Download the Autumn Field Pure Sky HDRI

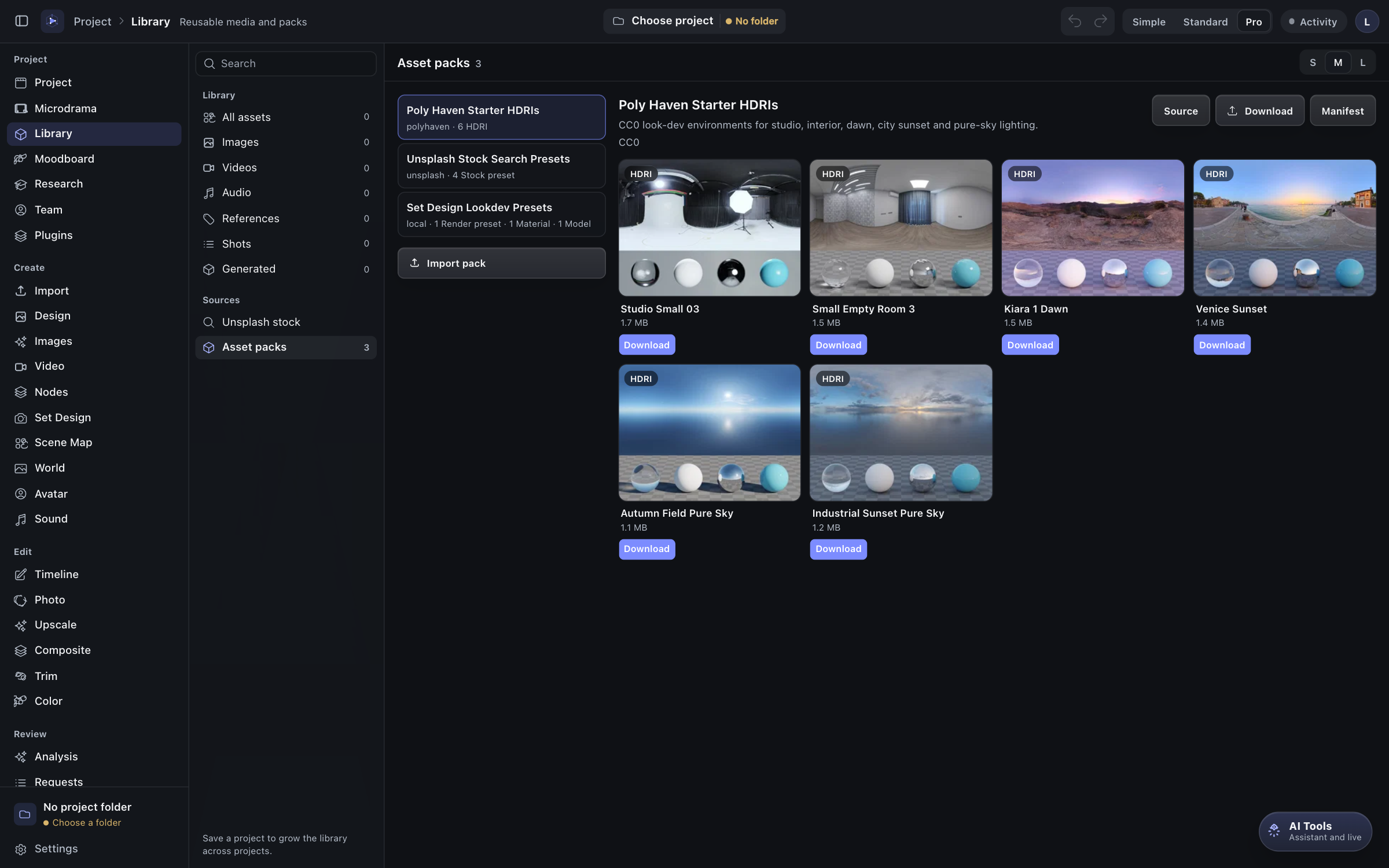click(646, 549)
